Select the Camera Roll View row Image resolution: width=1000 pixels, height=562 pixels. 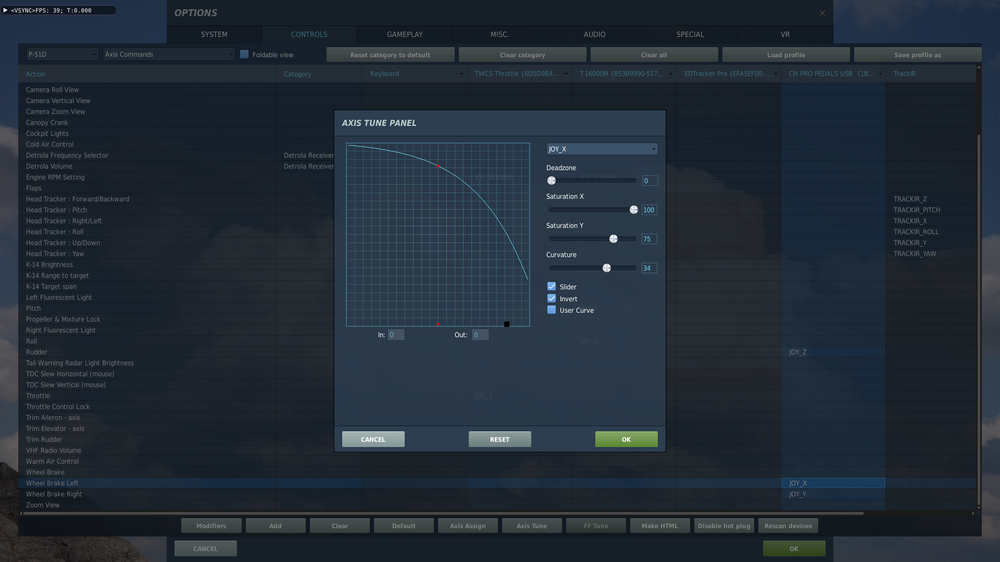pos(497,89)
